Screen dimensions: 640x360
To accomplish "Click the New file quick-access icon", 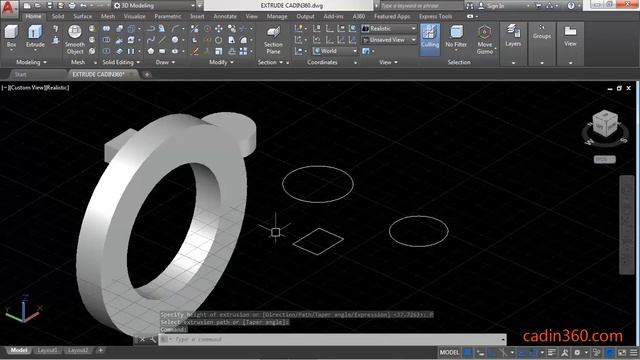I will 27,6.
